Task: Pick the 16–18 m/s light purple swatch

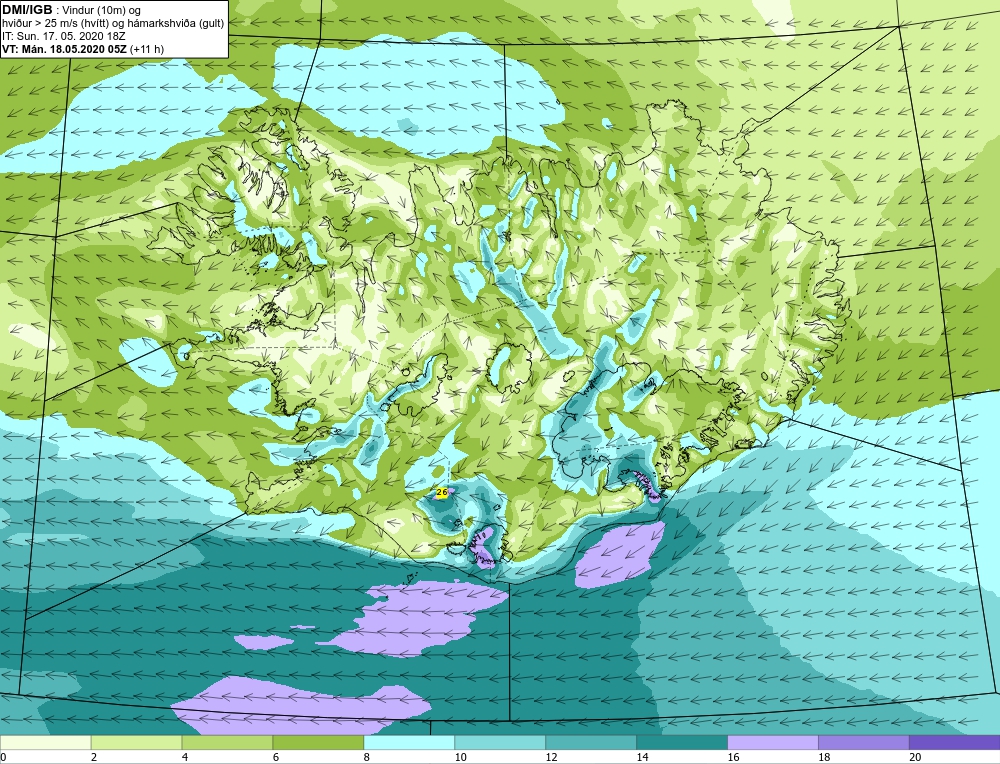Action: [773, 743]
